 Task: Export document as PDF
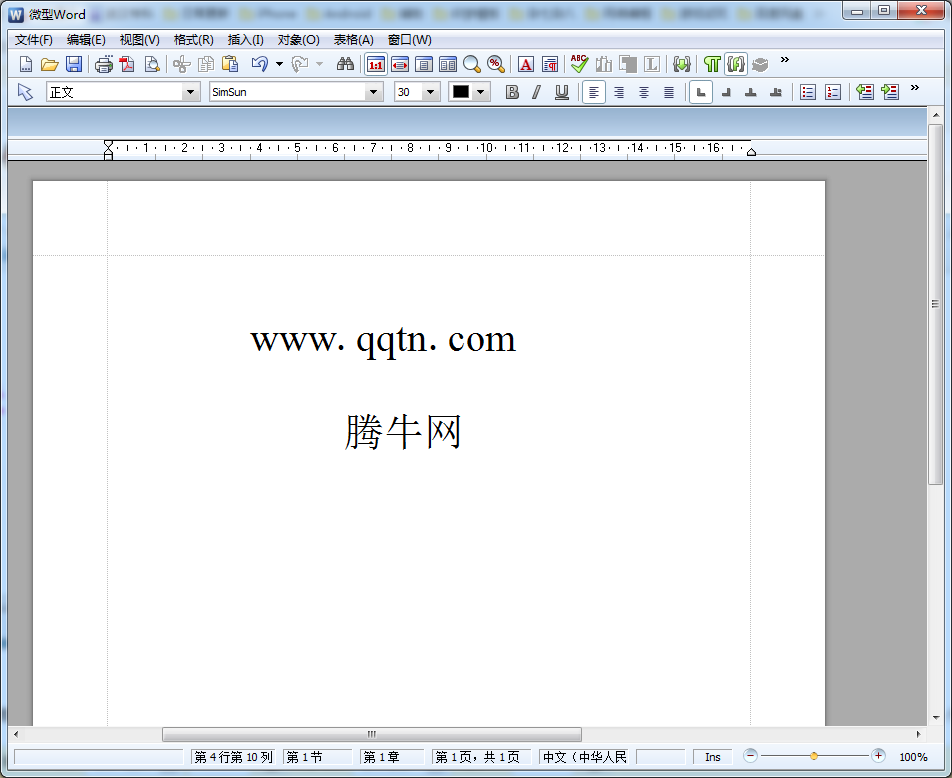tap(127, 64)
